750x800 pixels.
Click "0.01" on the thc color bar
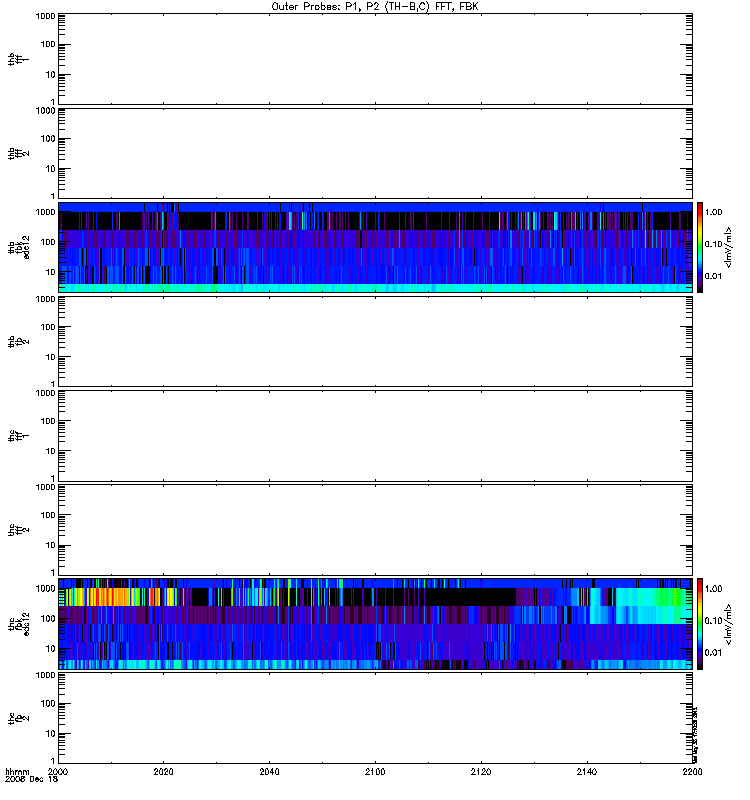713,653
